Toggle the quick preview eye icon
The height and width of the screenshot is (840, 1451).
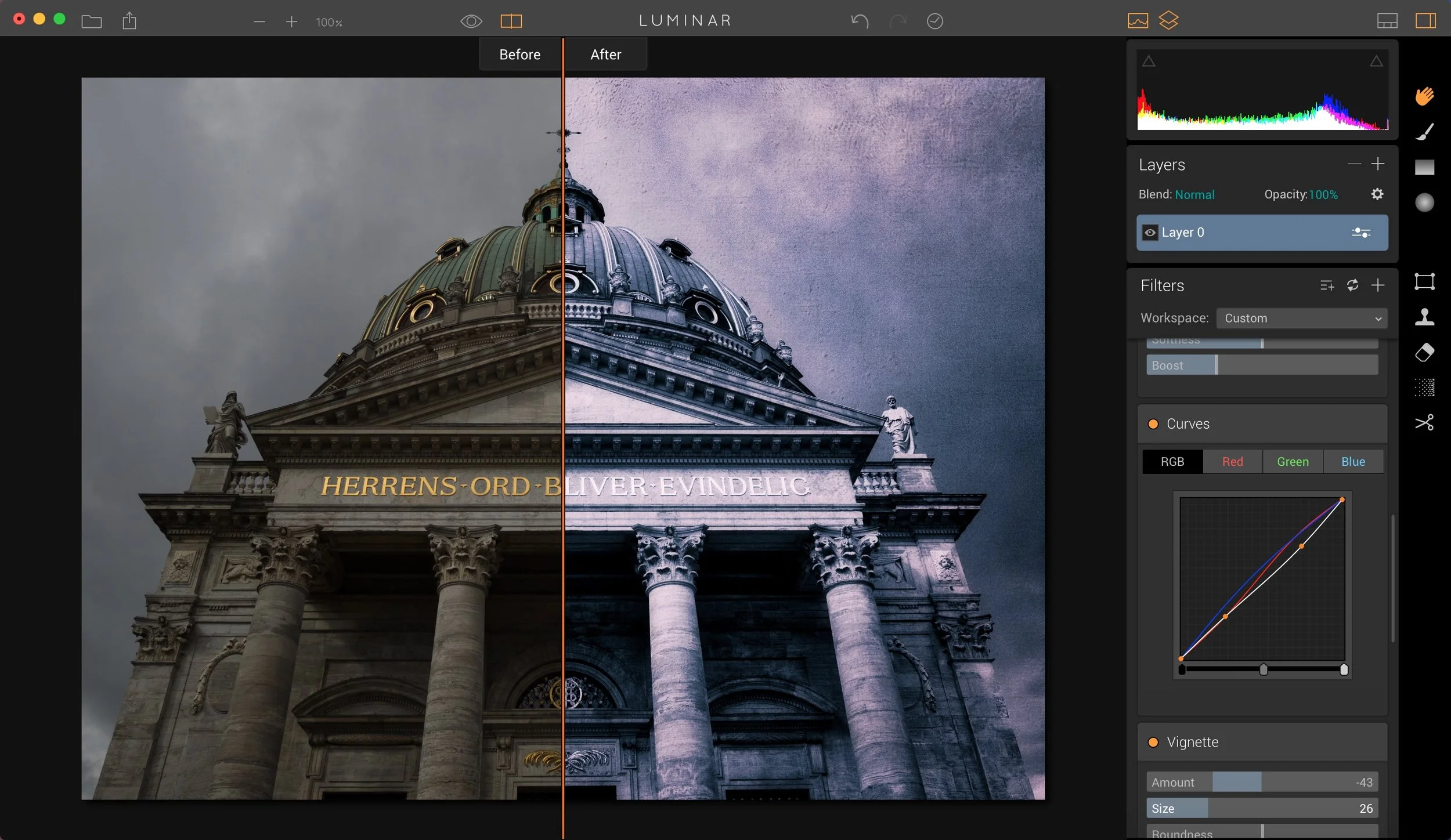[x=471, y=21]
